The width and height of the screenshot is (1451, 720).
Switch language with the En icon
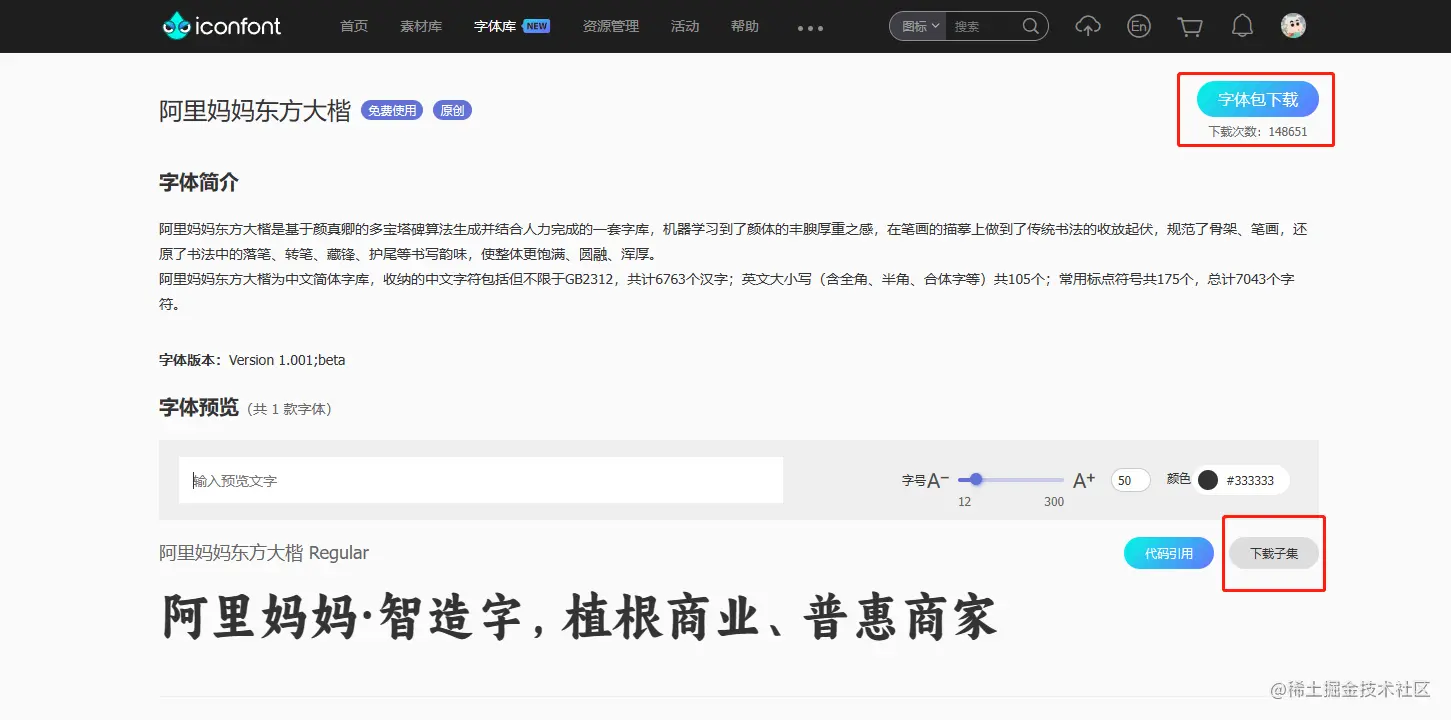tap(1138, 26)
